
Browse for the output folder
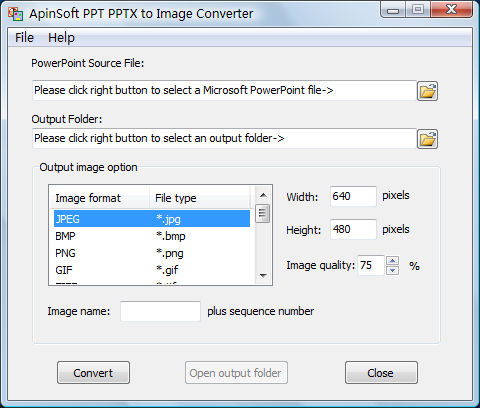click(427, 139)
